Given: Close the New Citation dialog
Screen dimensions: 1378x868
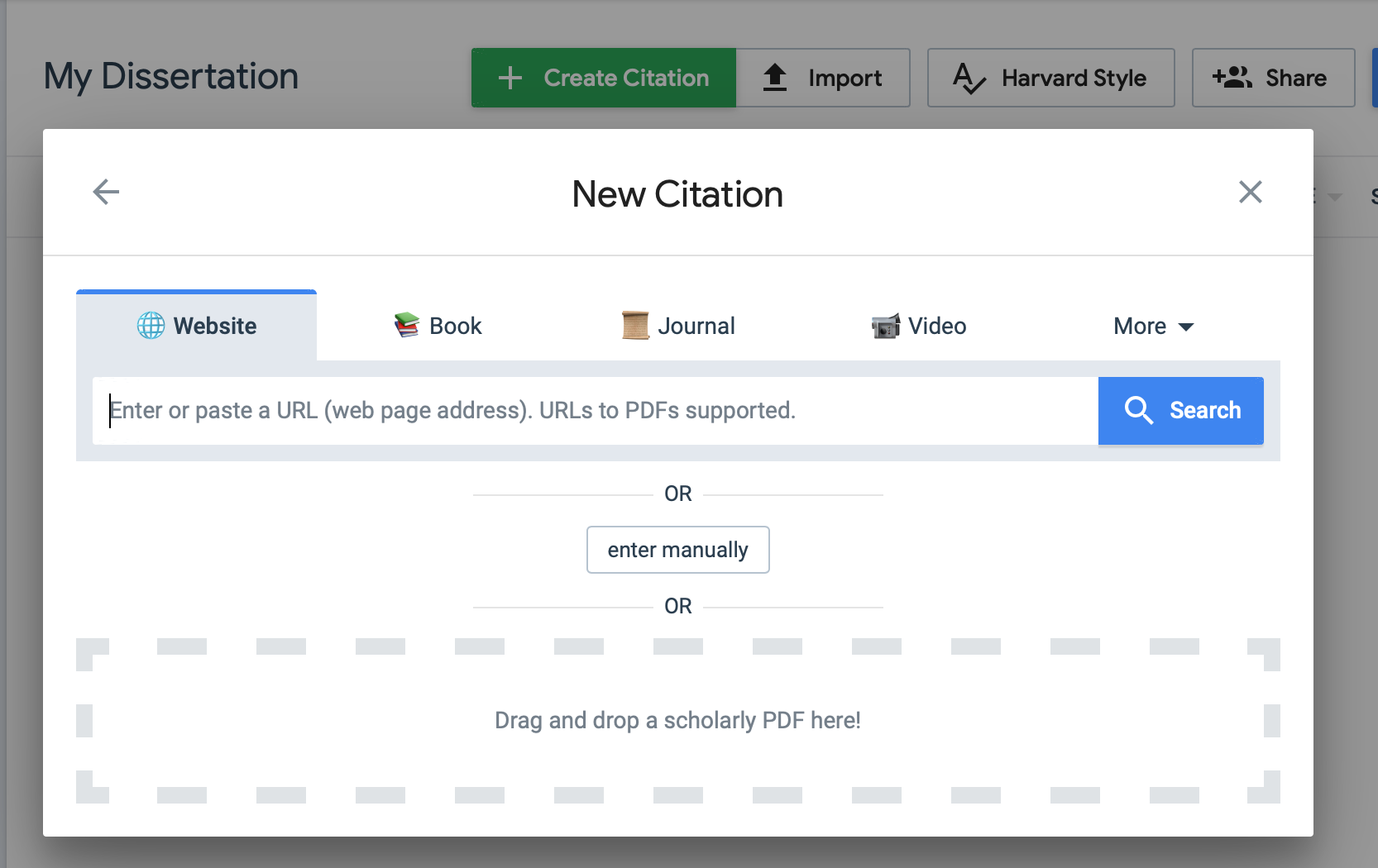Looking at the screenshot, I should 1250,192.
